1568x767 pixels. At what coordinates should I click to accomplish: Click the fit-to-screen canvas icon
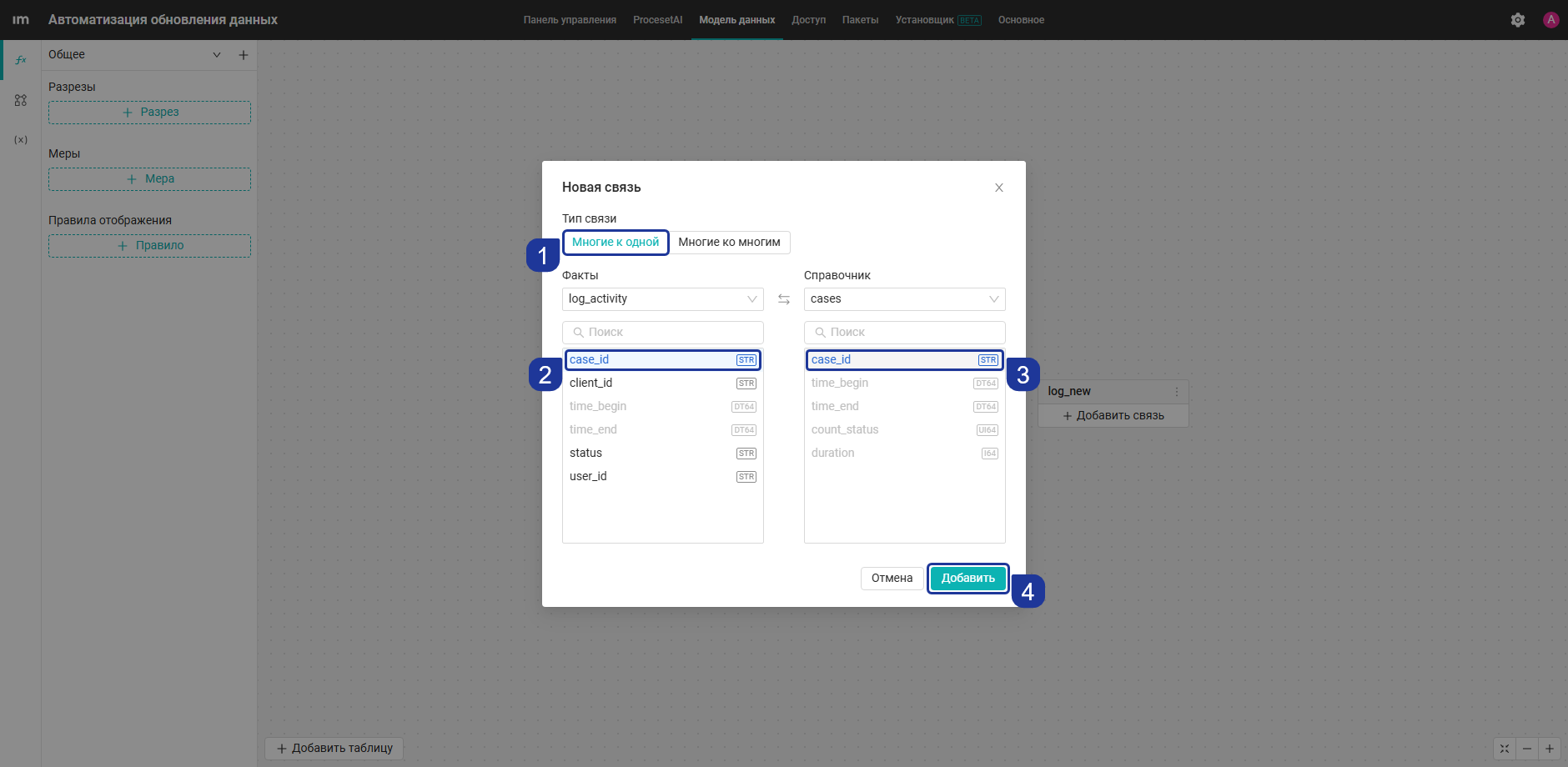(1505, 749)
